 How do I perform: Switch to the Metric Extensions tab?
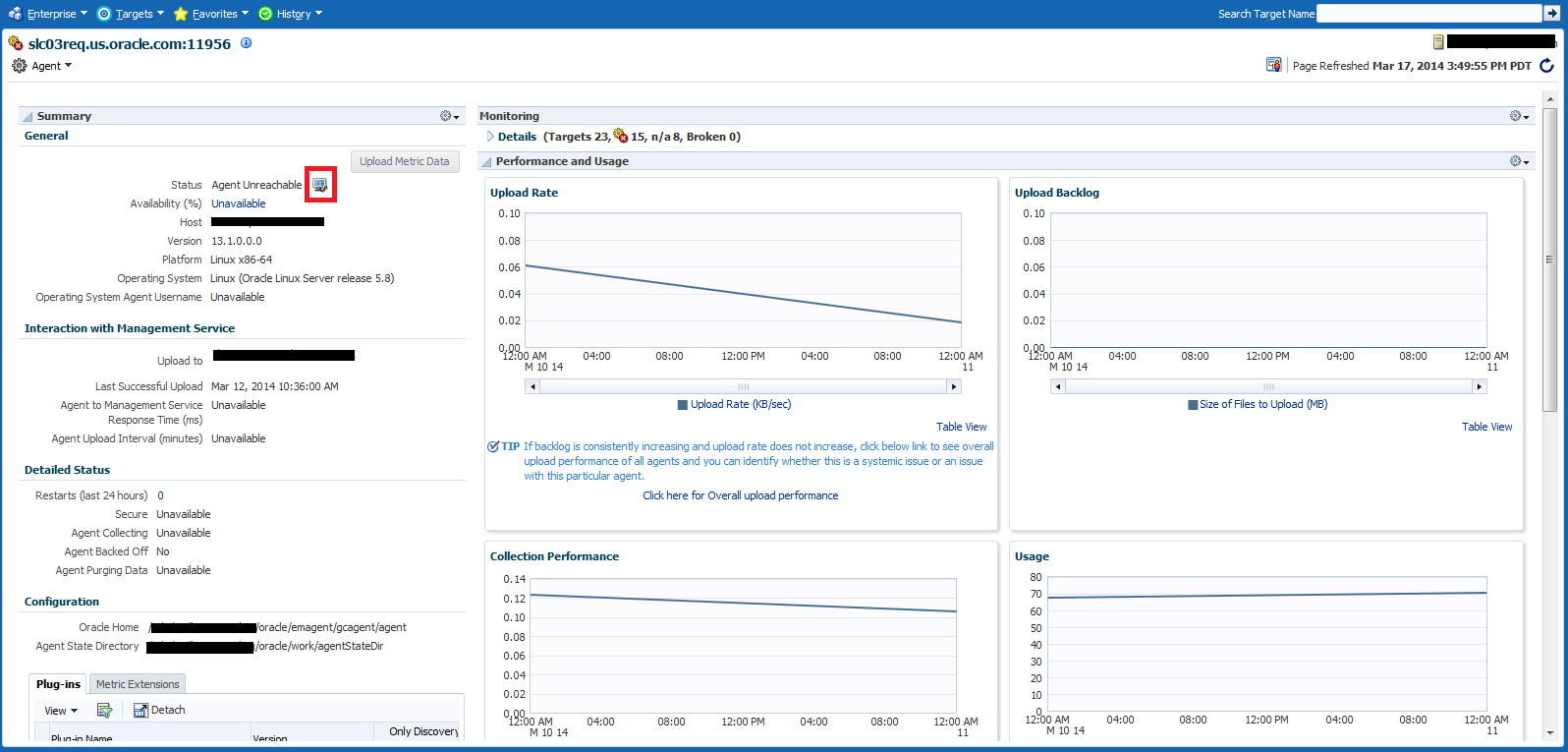138,684
